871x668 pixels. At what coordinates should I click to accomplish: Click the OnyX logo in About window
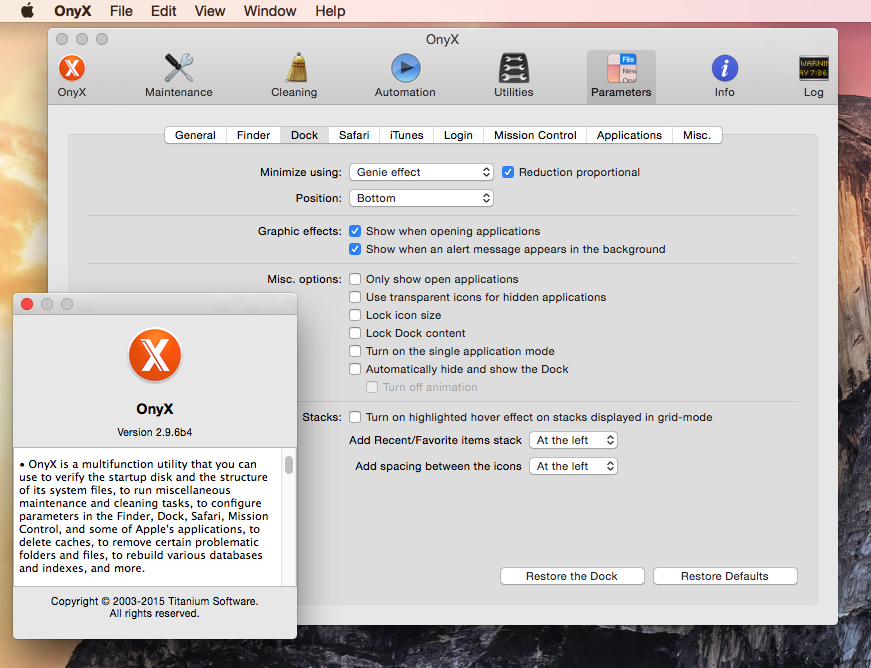click(154, 354)
